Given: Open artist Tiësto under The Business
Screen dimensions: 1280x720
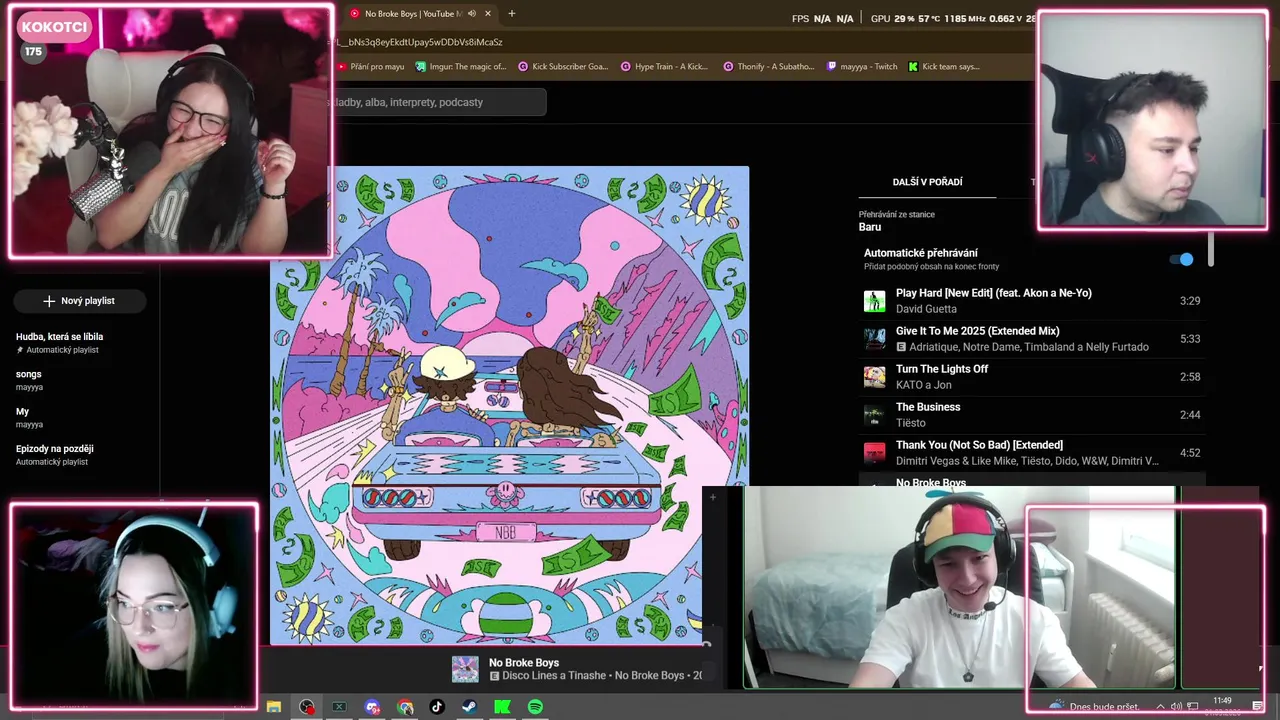Looking at the screenshot, I should (x=910, y=423).
